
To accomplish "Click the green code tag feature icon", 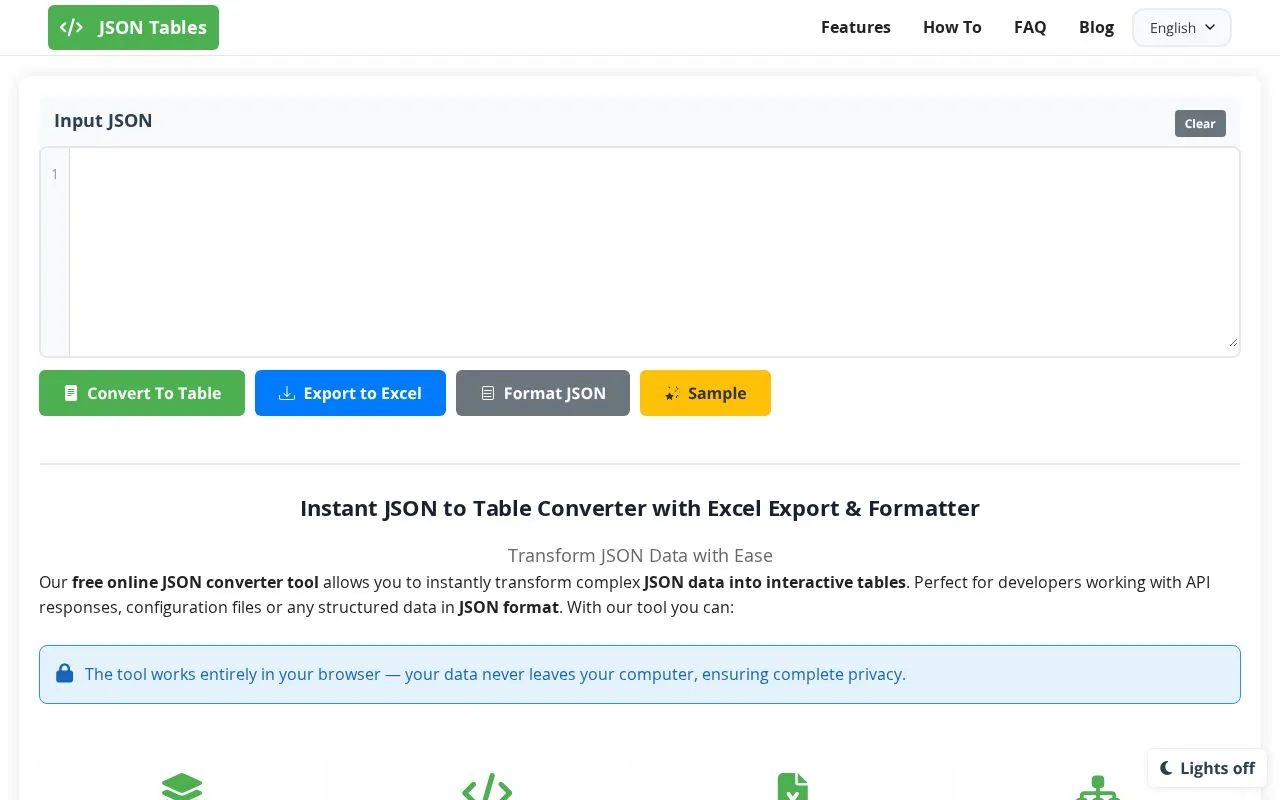I will pos(487,787).
